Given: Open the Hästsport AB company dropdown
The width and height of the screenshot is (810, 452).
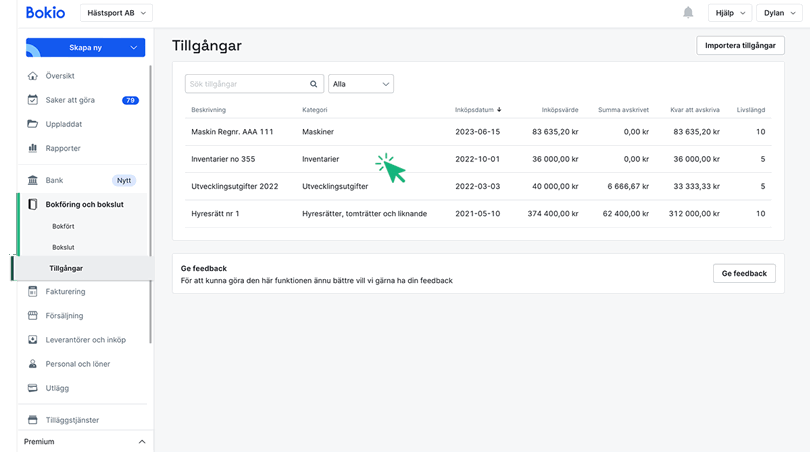Looking at the screenshot, I should tap(115, 13).
